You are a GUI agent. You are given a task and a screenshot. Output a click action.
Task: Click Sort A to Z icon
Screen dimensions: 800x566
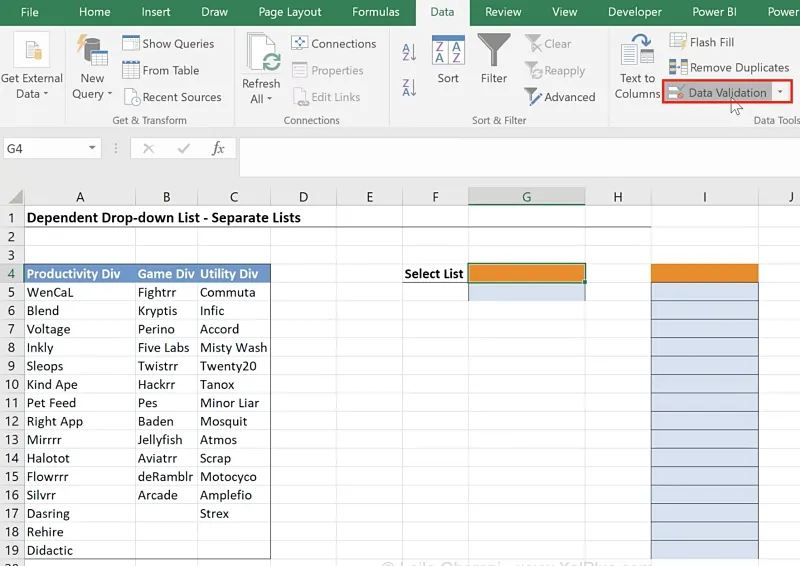coord(408,53)
